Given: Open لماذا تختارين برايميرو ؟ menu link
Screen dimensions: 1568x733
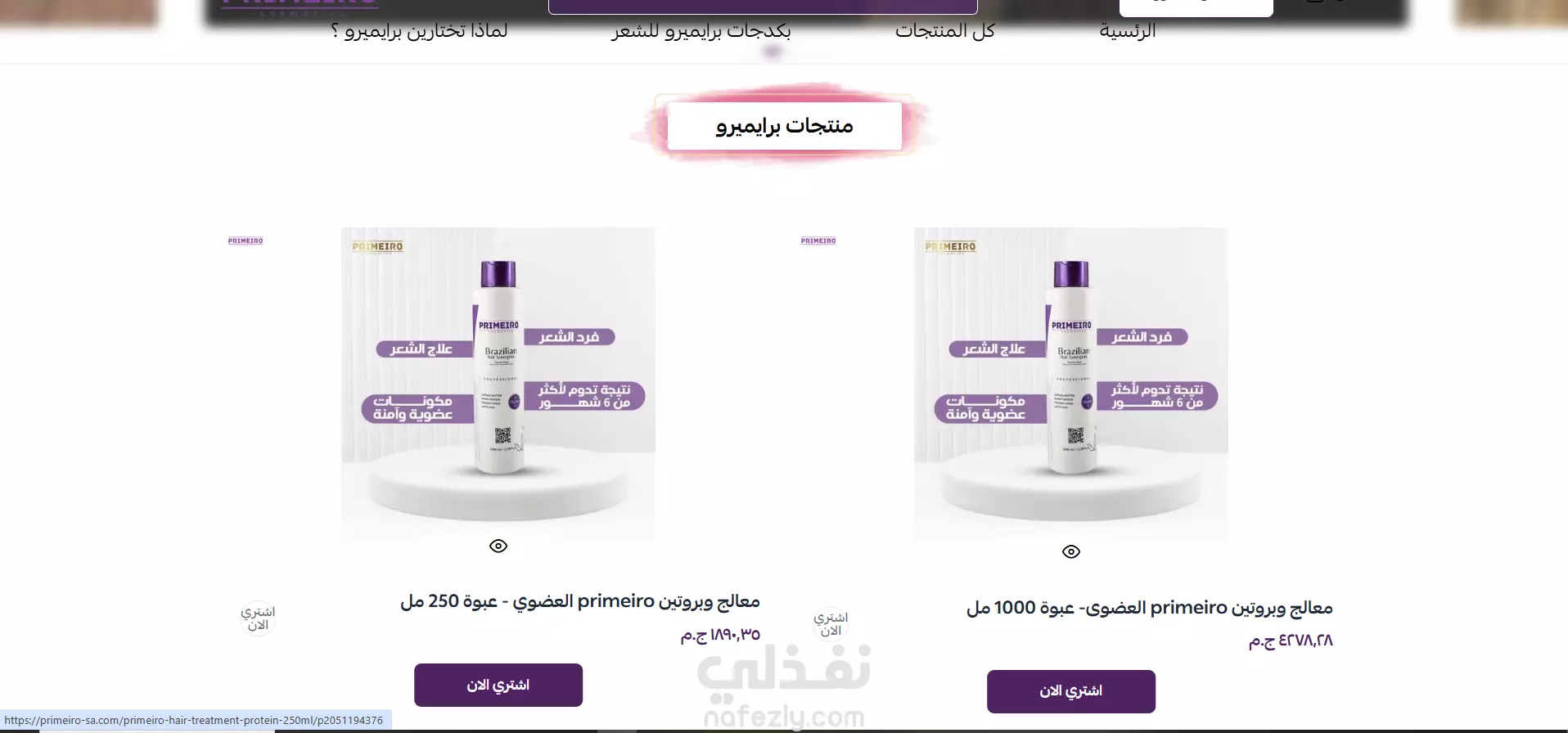Looking at the screenshot, I should point(419,31).
